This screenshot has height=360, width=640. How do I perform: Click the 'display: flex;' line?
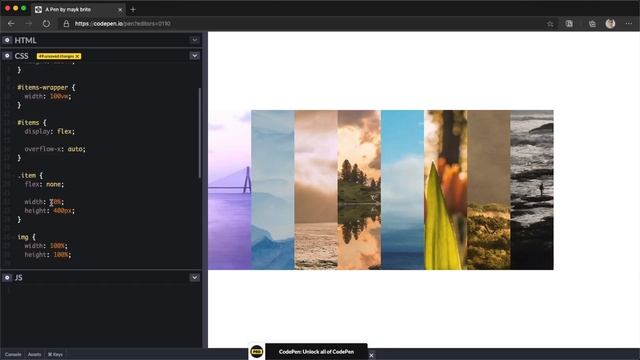click(49, 131)
